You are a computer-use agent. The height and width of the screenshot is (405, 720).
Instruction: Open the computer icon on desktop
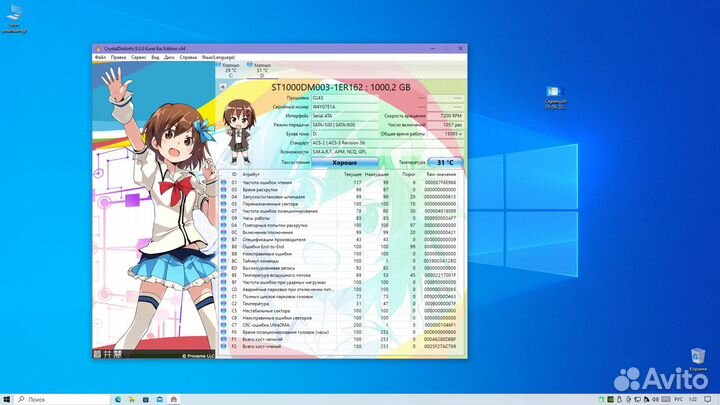coord(15,19)
